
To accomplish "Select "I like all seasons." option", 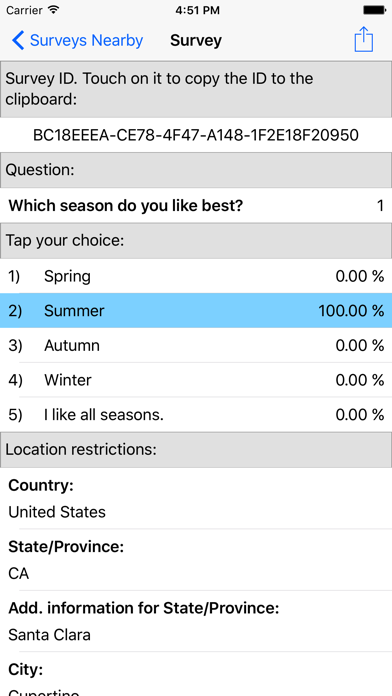I will pyautogui.click(x=196, y=415).
